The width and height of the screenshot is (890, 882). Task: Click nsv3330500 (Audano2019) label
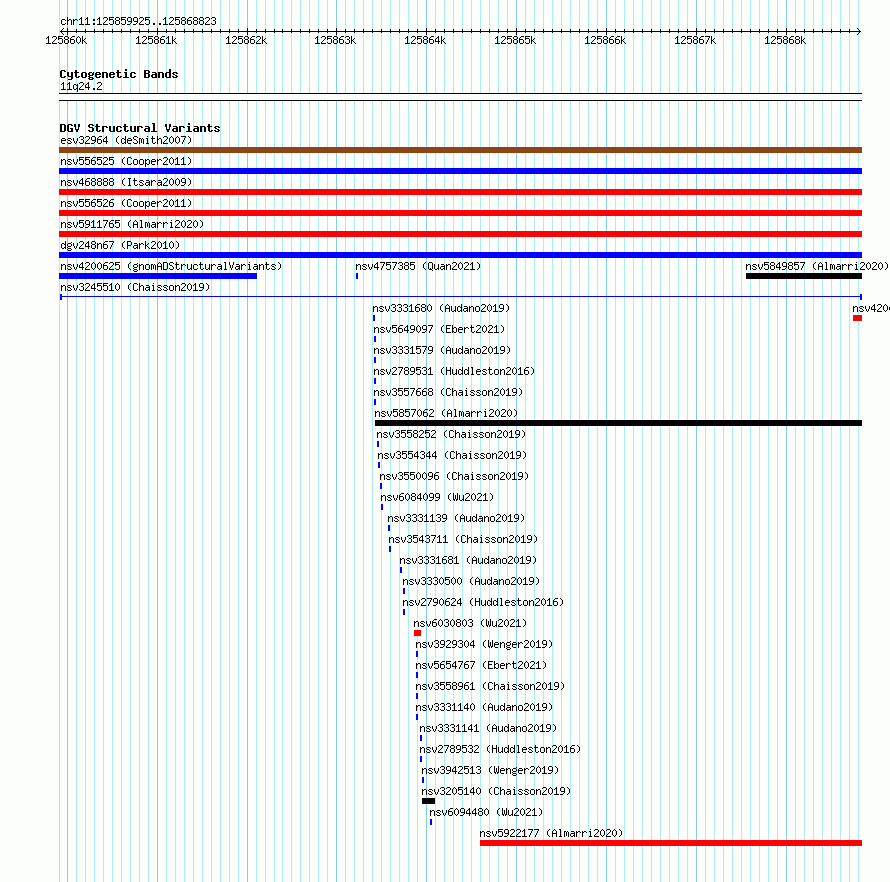[x=471, y=581]
